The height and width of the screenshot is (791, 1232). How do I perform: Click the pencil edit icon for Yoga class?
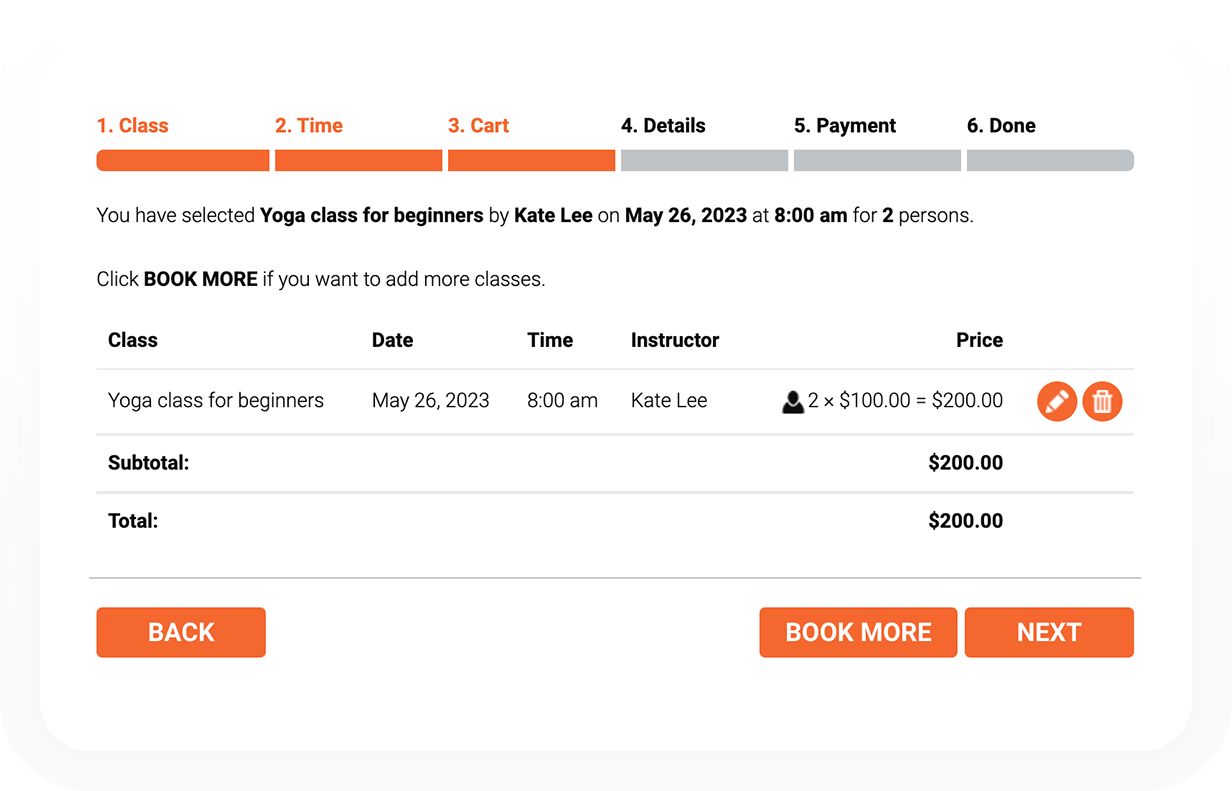tap(1057, 401)
